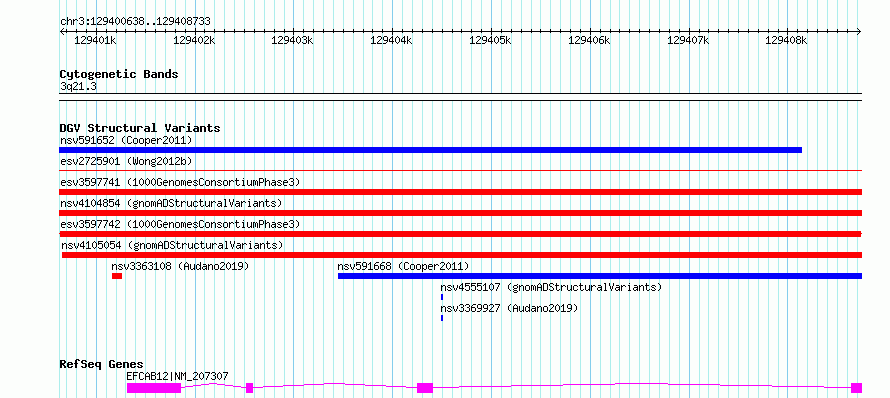Image resolution: width=890 pixels, height=398 pixels.
Task: Click the DGV Structural Variants track title
Action: [x=140, y=128]
